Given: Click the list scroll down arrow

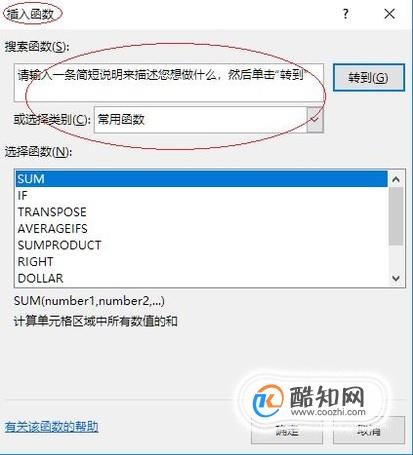Looking at the screenshot, I should tap(396, 278).
